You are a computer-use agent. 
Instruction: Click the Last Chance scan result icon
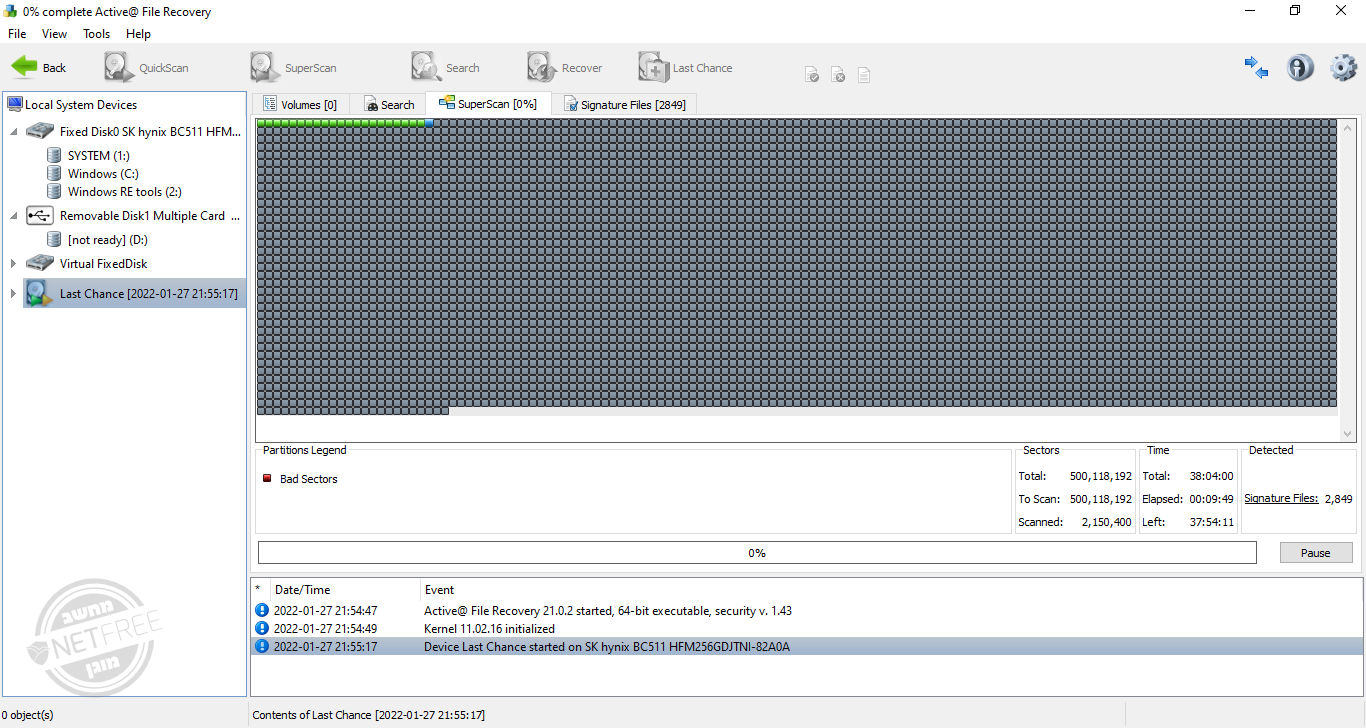[x=40, y=293]
